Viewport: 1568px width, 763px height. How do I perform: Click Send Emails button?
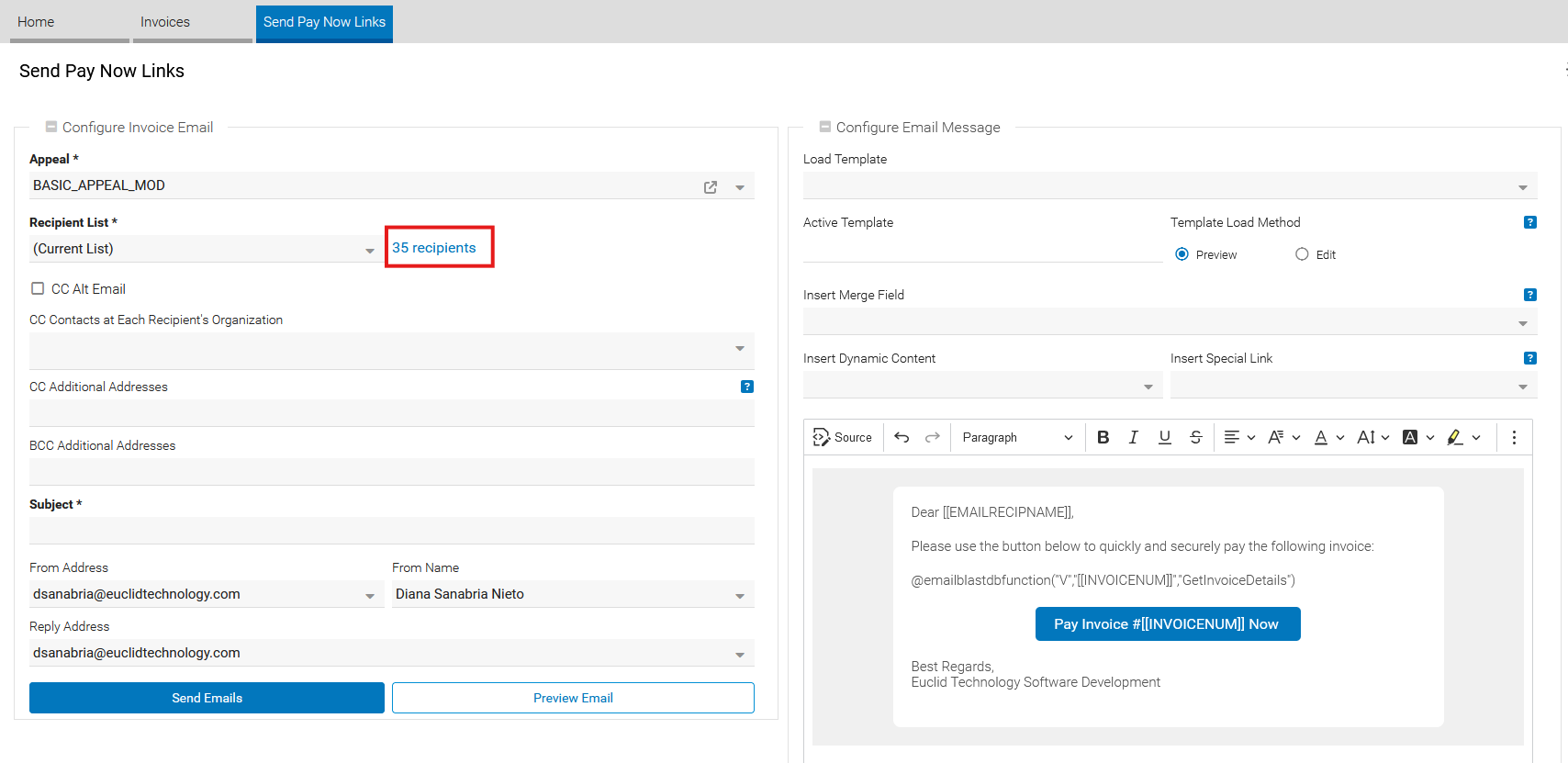(207, 698)
